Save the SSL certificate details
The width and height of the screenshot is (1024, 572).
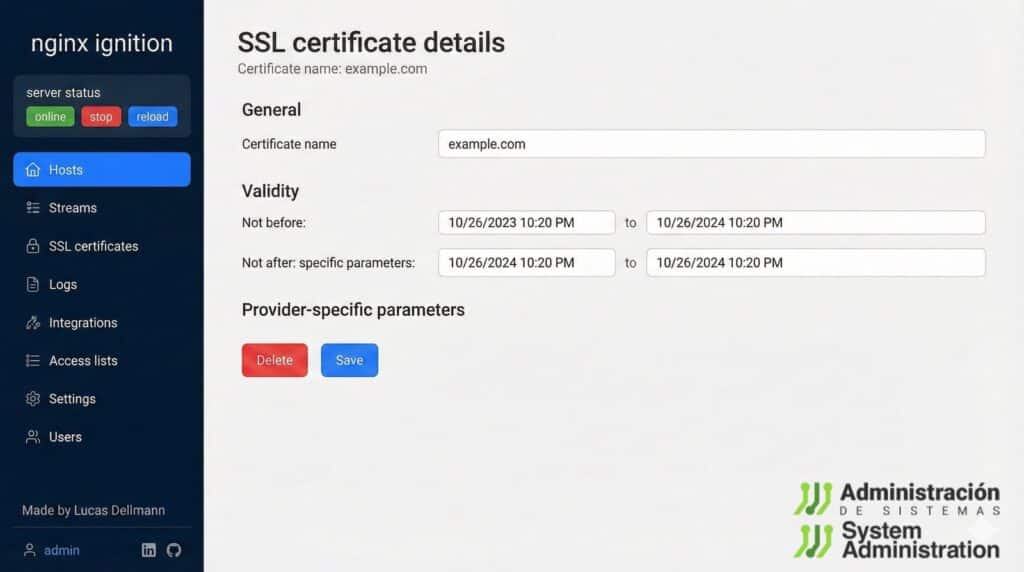[x=349, y=360]
